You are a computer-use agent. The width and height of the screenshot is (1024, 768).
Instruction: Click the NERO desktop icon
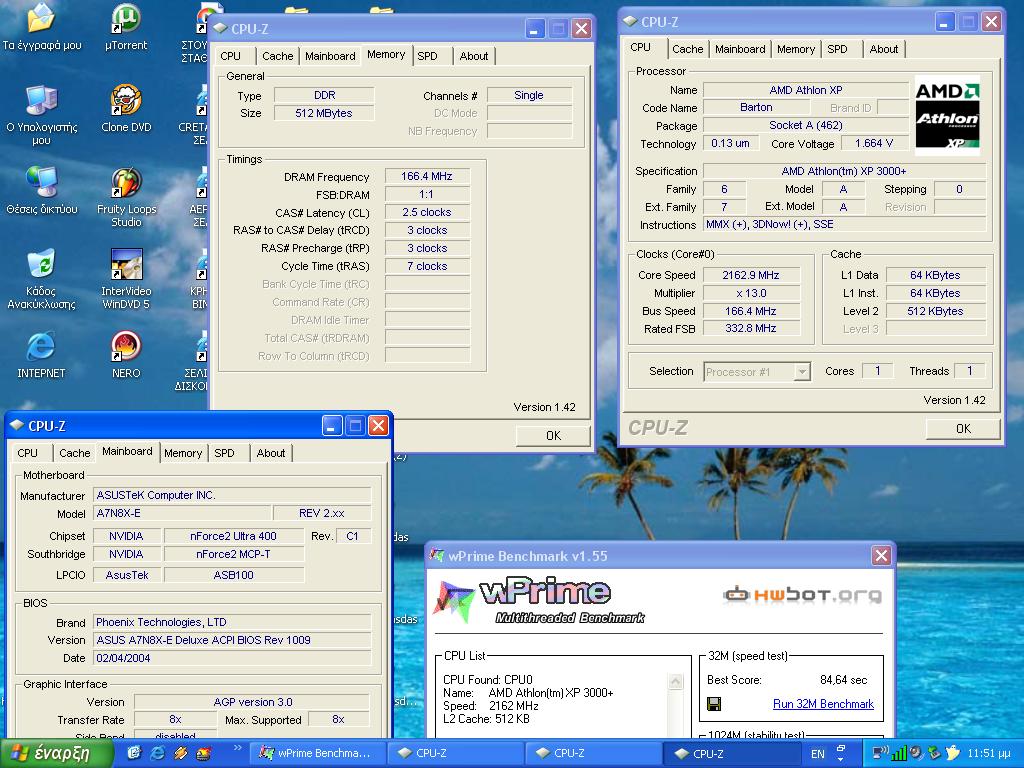click(x=125, y=355)
